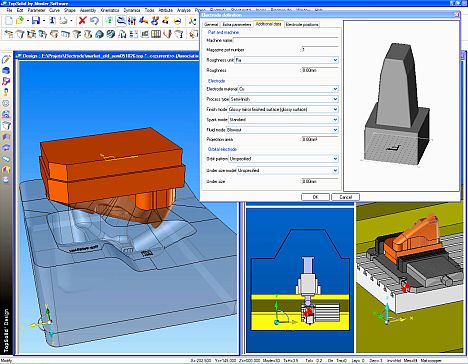Image resolution: width=468 pixels, height=364 pixels.
Task: Select the pencil sketch tool in left sidebar
Action: [6, 60]
